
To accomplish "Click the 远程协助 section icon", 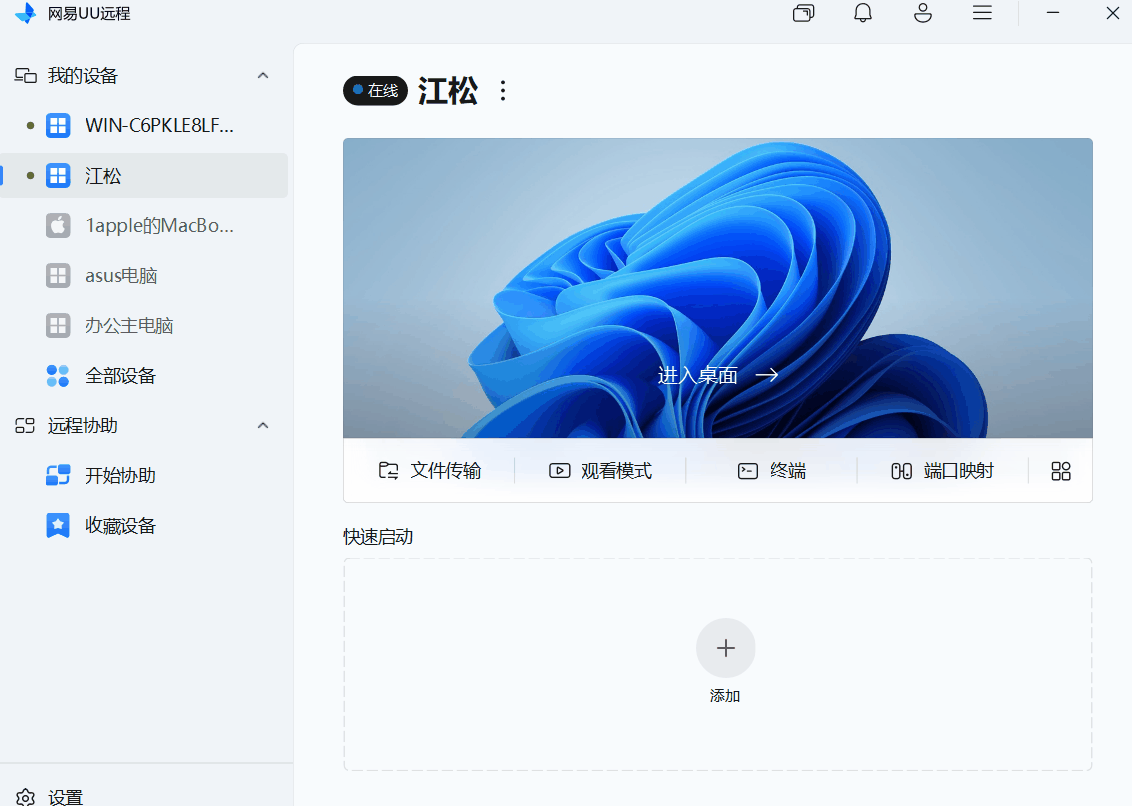I will pyautogui.click(x=25, y=425).
